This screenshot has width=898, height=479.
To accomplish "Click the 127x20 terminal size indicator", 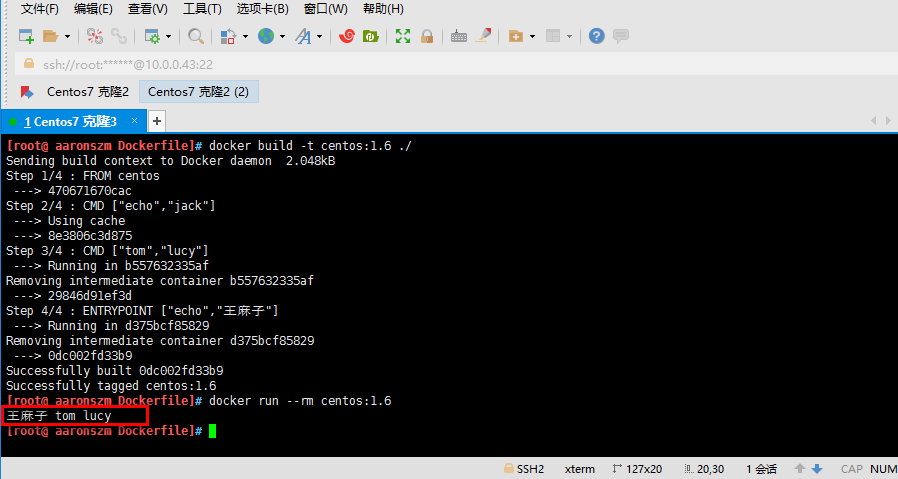I will coord(637,469).
